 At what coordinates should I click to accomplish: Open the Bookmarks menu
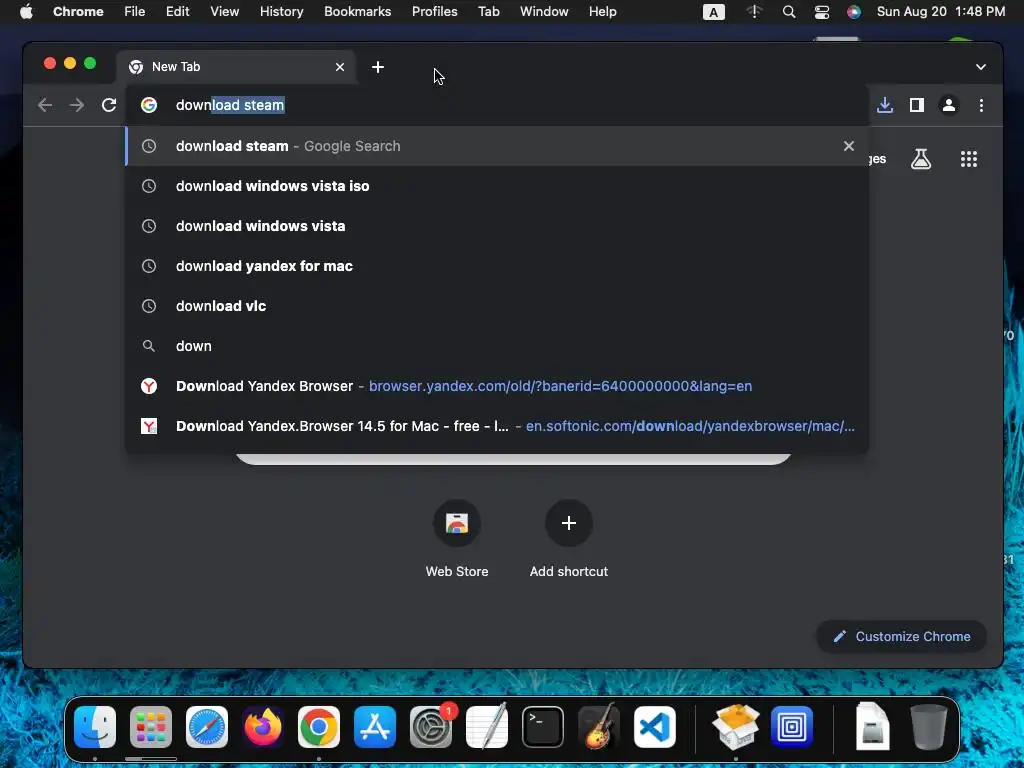coord(357,12)
